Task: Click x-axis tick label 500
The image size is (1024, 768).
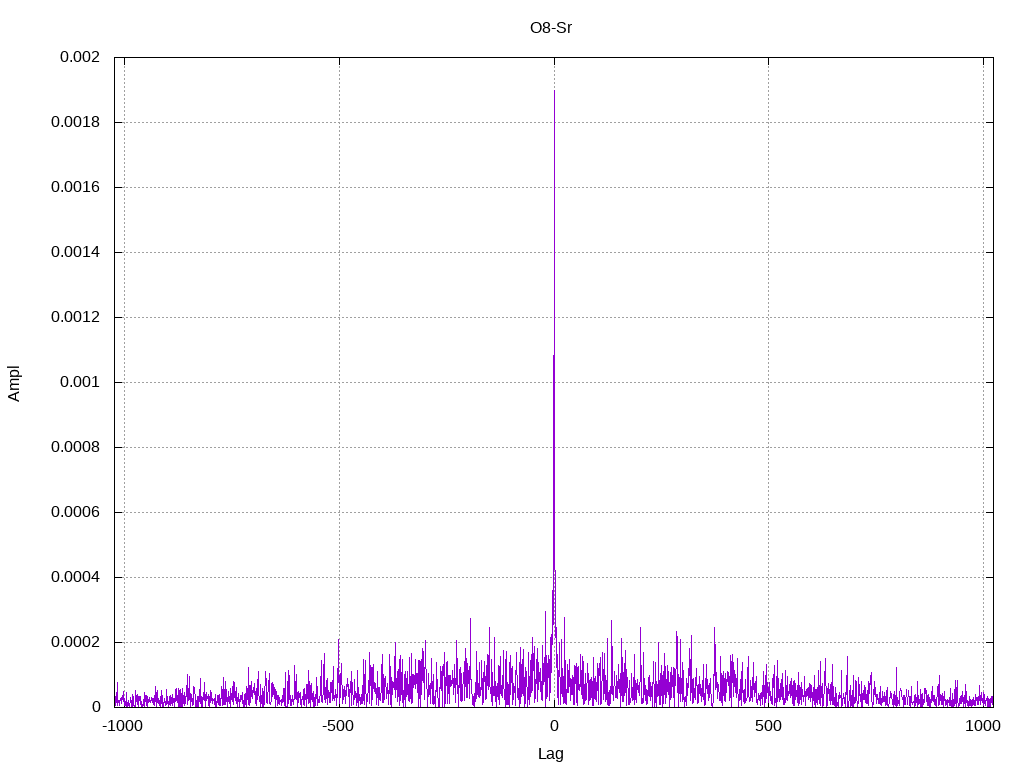Action: tap(768, 726)
